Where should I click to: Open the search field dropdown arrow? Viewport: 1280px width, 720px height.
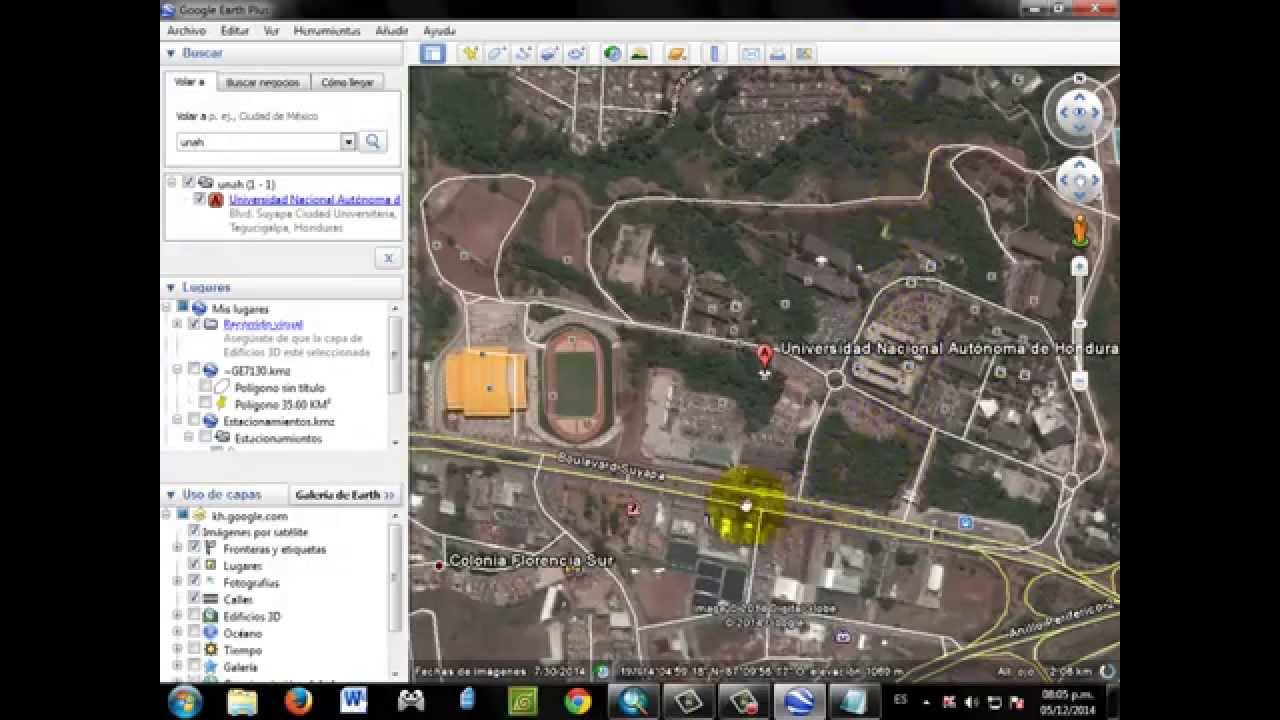pyautogui.click(x=348, y=142)
